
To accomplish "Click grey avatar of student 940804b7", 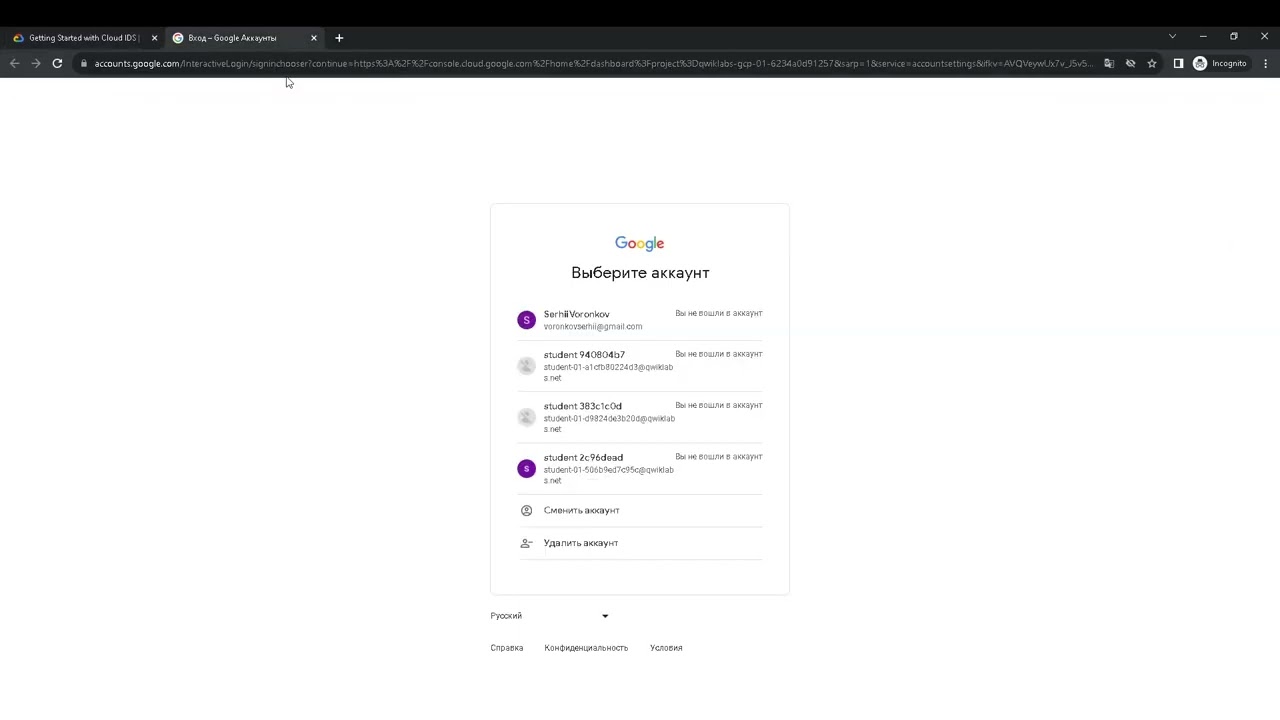I will click(526, 366).
